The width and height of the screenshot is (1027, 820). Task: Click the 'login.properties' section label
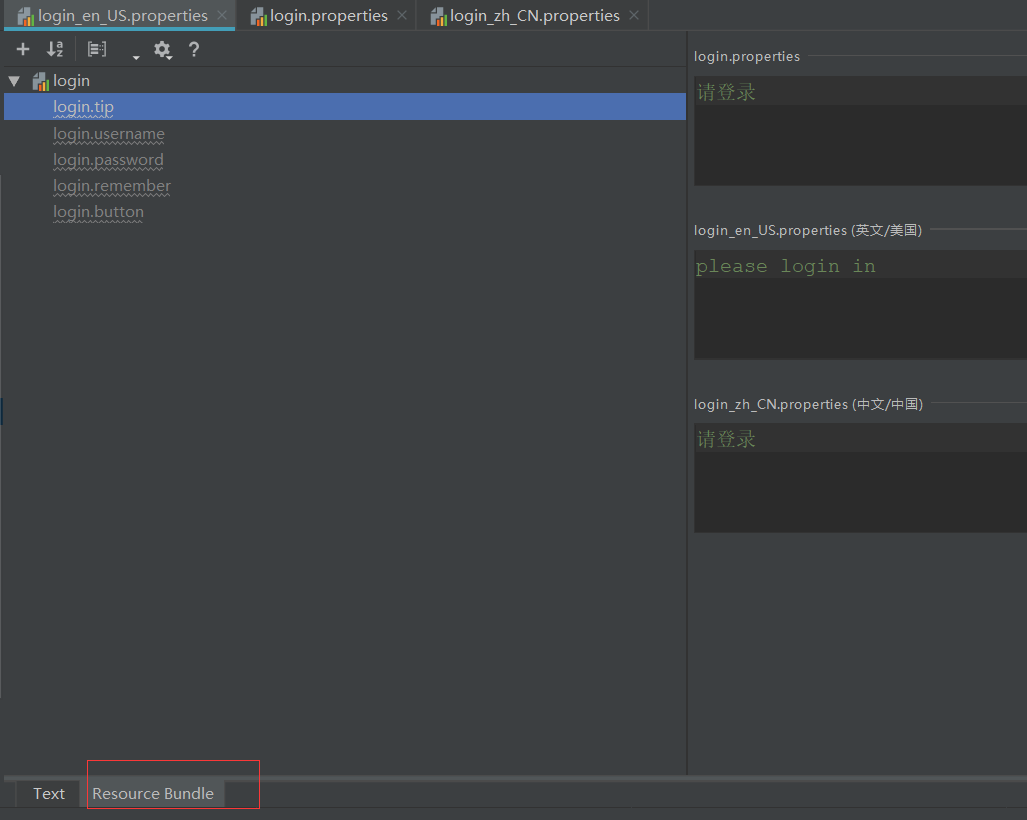coord(747,56)
